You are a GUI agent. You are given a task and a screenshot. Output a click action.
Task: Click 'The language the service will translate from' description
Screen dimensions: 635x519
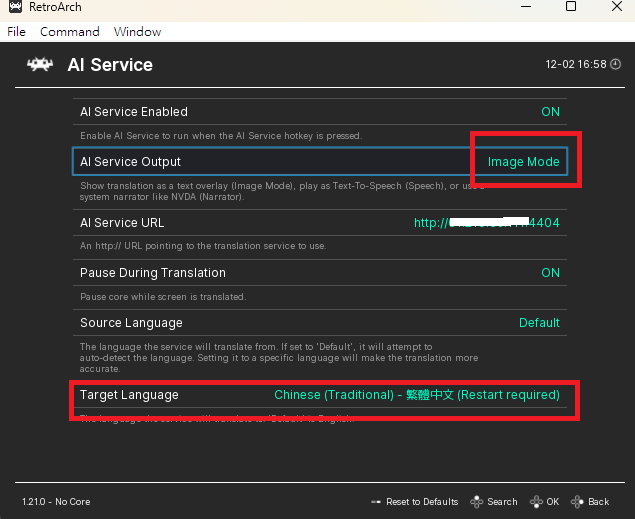[x=279, y=358]
